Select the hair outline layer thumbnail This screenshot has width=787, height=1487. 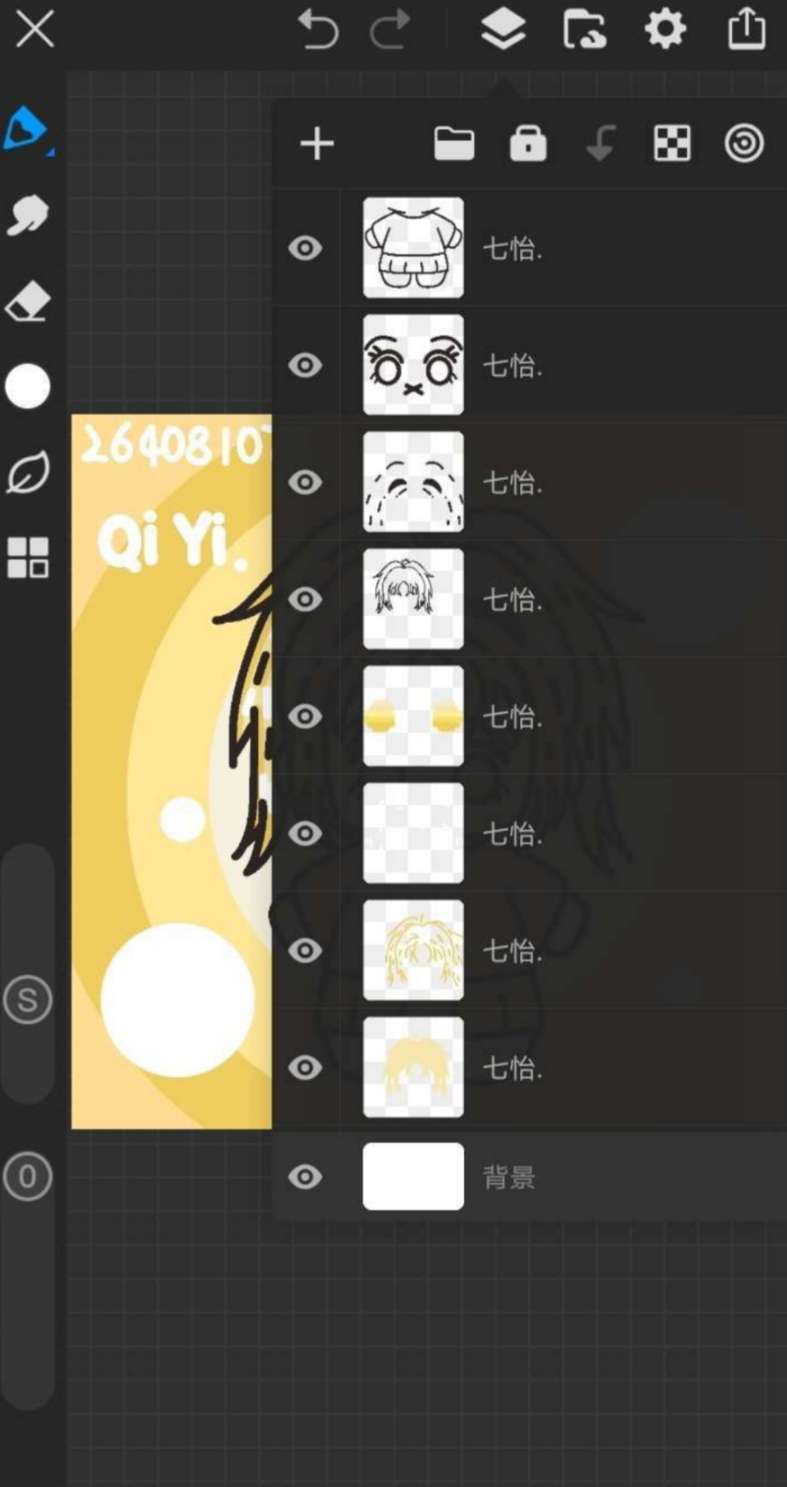click(413, 599)
